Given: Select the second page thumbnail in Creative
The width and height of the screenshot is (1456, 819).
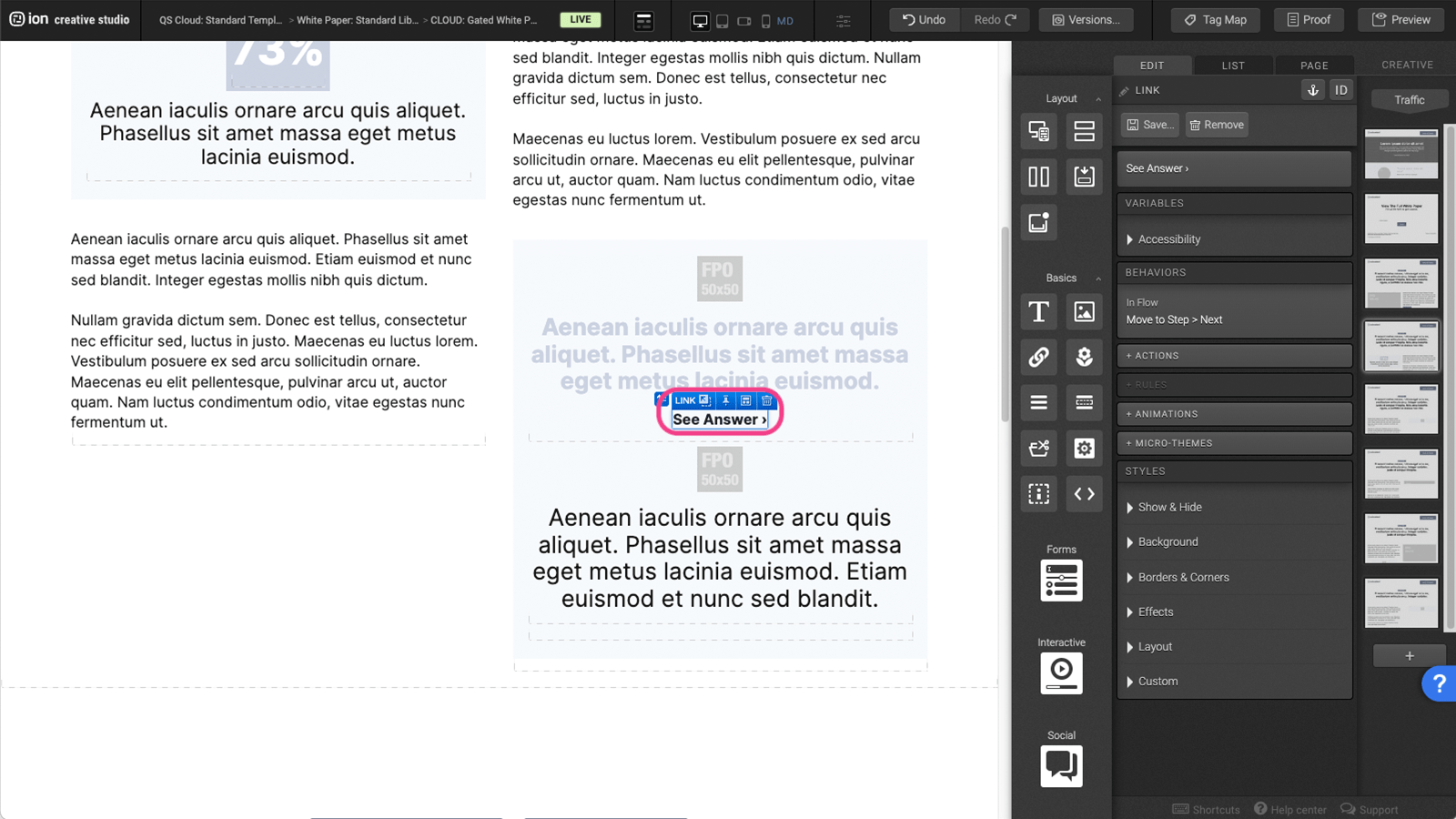Looking at the screenshot, I should point(1400,218).
